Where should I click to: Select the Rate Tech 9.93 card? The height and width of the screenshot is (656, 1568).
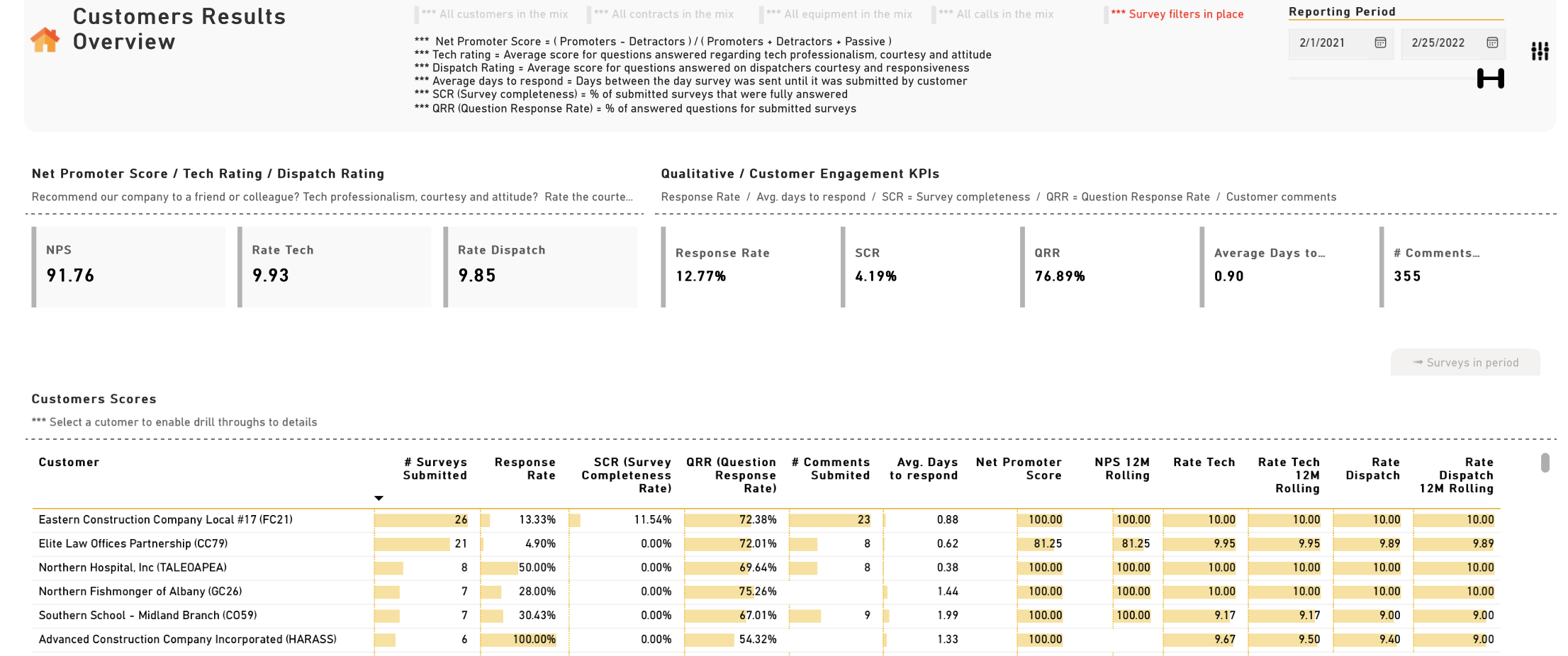point(334,267)
